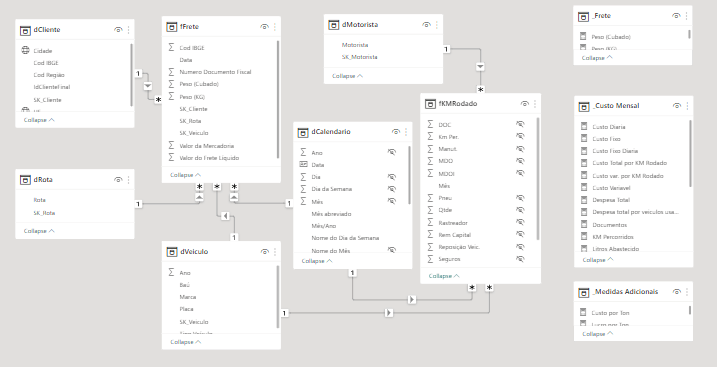Image resolution: width=717 pixels, height=367 pixels.
Task: Open more options for _Medidas Adicionais table
Action: pos(687,292)
